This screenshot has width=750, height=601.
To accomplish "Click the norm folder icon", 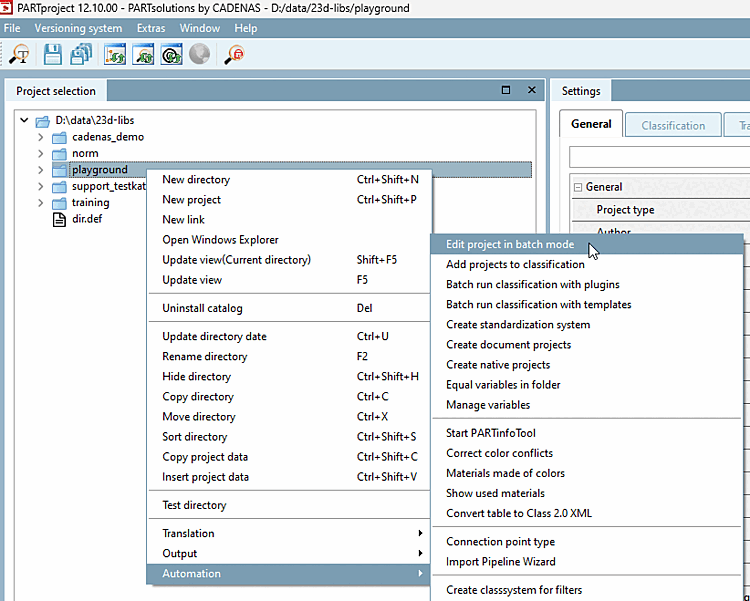I will click(x=59, y=154).
